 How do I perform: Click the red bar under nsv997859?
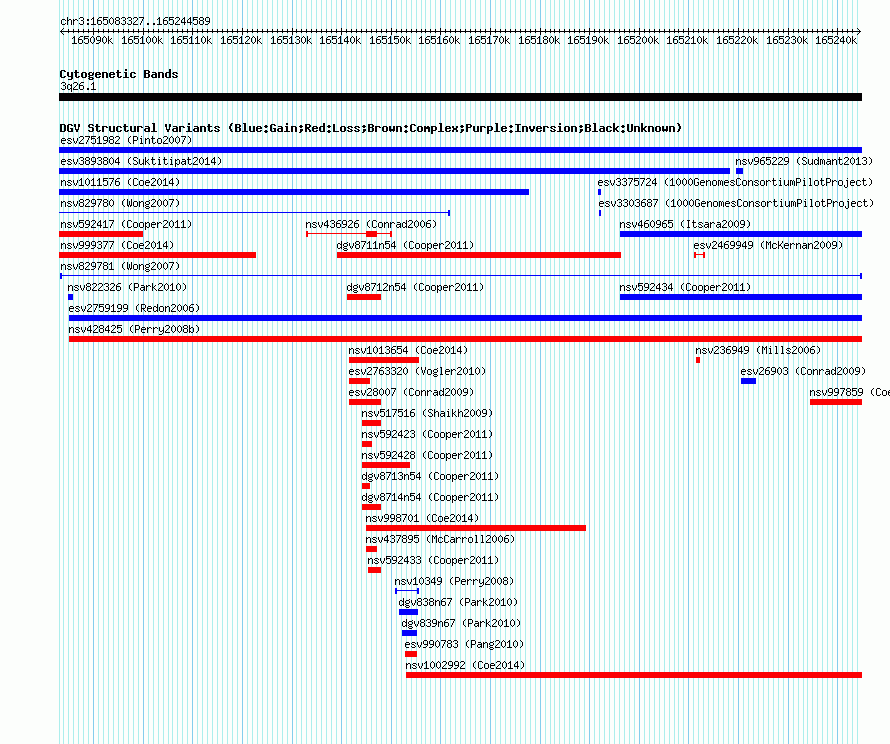pyautogui.click(x=836, y=402)
